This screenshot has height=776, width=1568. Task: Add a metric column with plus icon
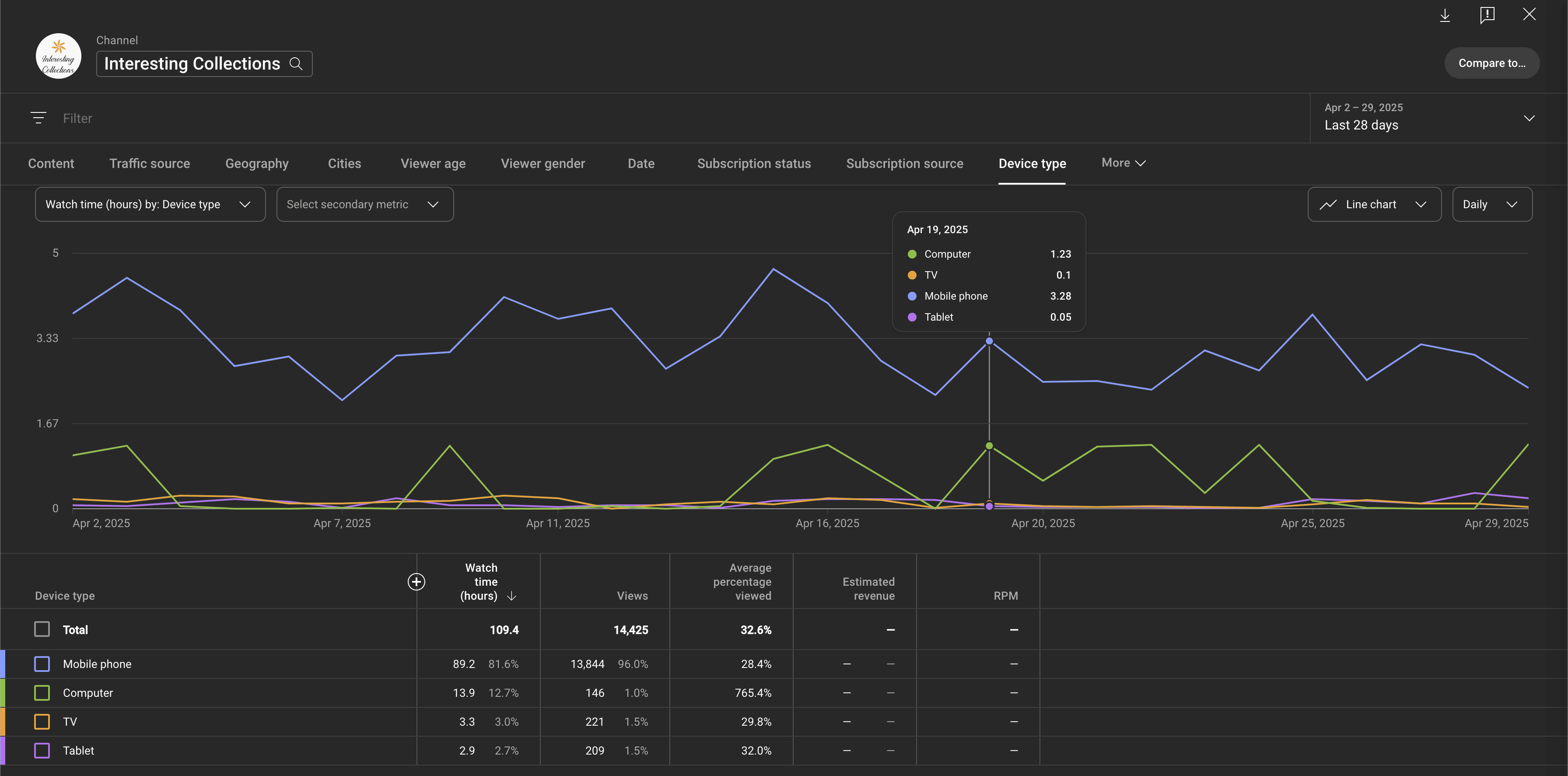(x=416, y=582)
